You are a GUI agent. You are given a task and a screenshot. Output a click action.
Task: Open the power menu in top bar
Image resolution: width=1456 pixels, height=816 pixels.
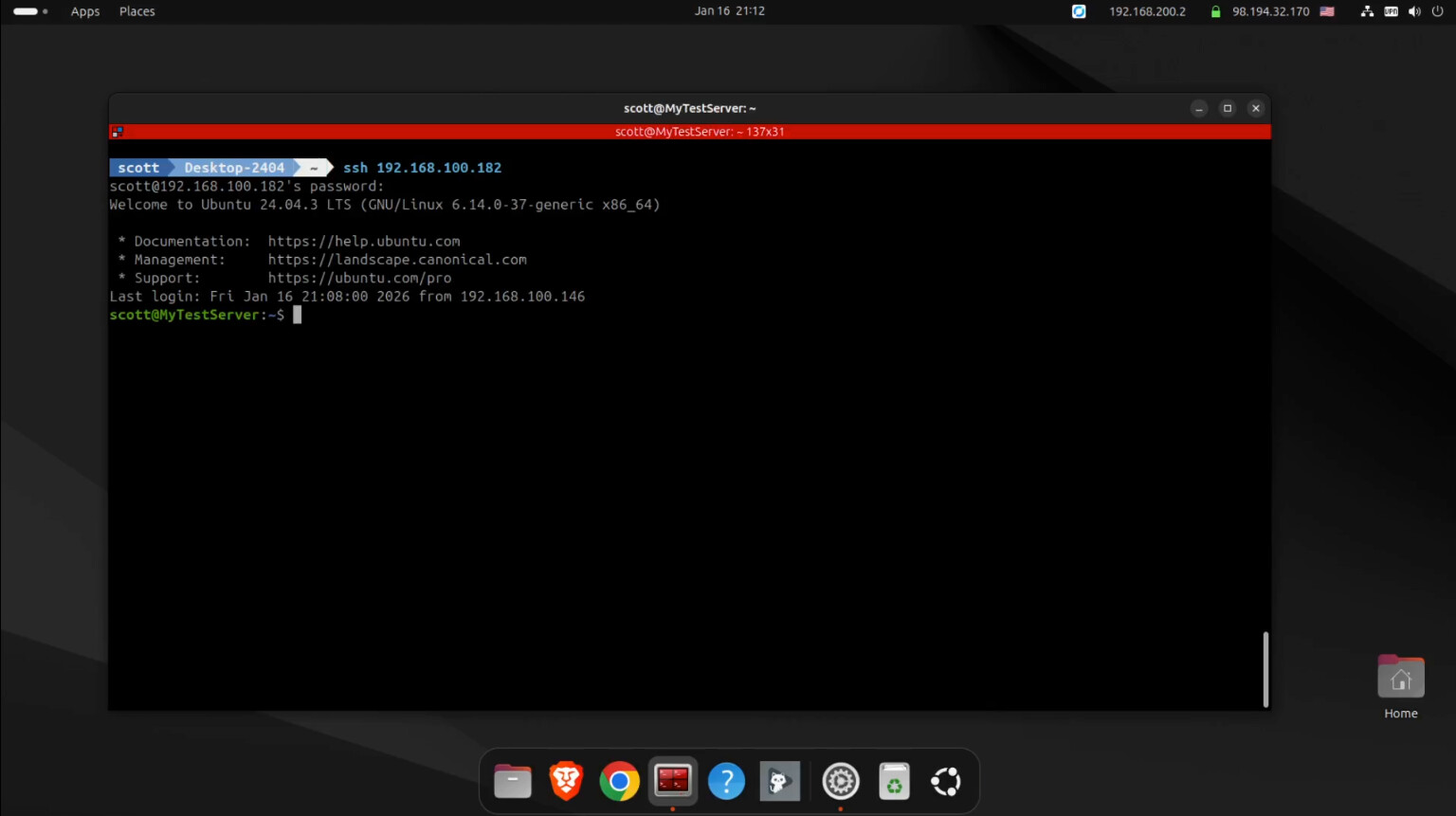click(x=1438, y=11)
